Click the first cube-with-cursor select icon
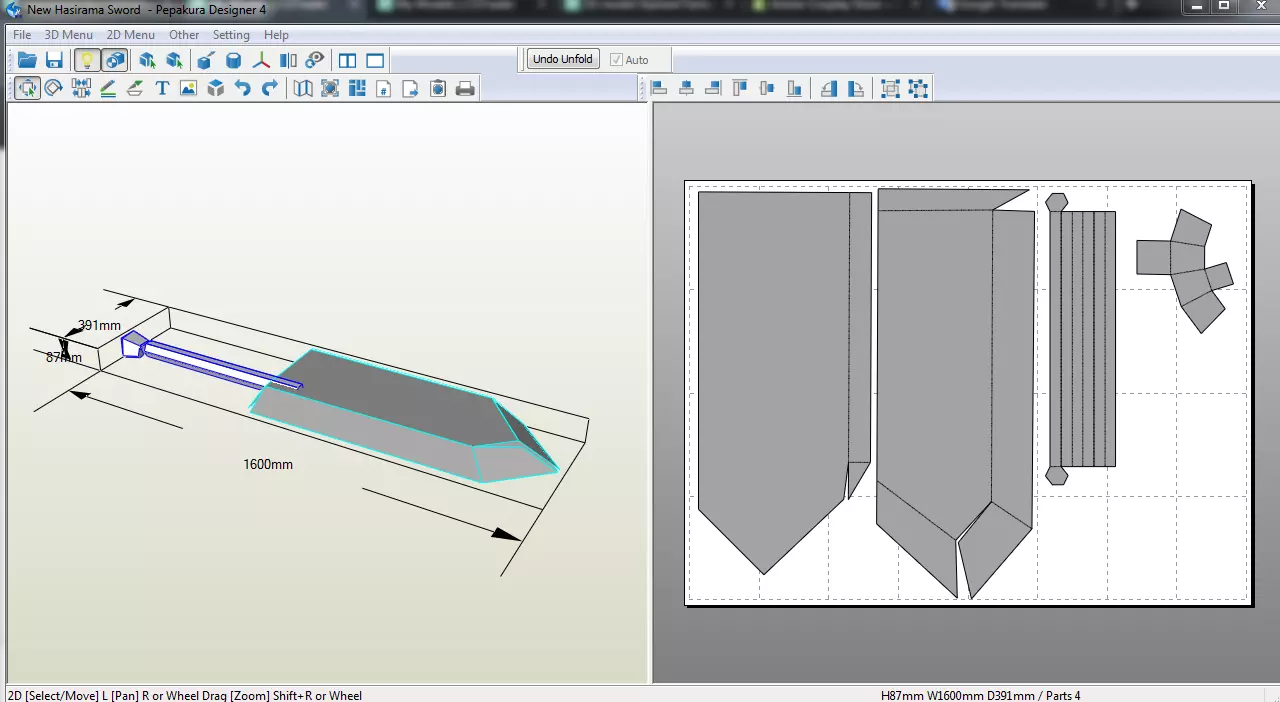Viewport: 1280px width, 702px height. pyautogui.click(x=147, y=61)
